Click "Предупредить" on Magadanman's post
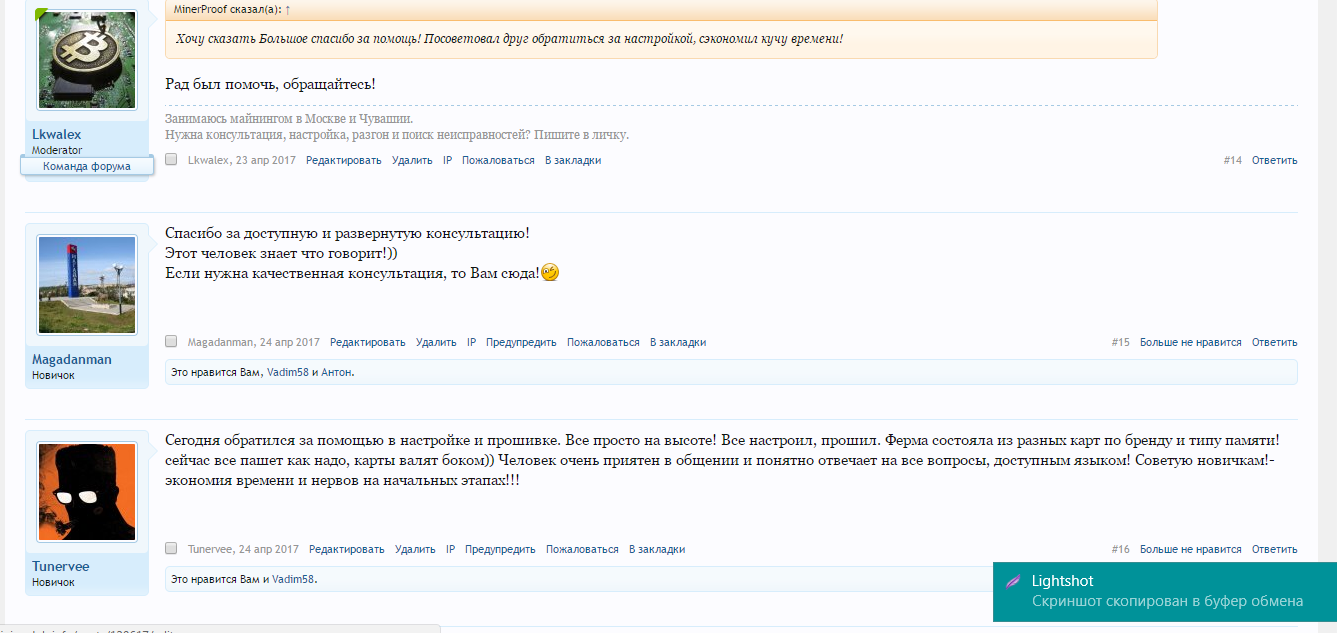Viewport: 1337px width, 633px height. click(x=521, y=342)
